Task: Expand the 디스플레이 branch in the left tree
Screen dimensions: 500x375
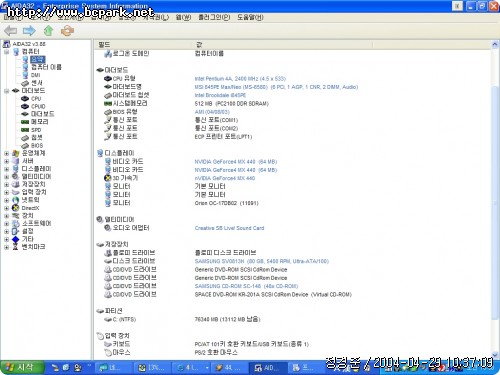Action: click(x=6, y=169)
